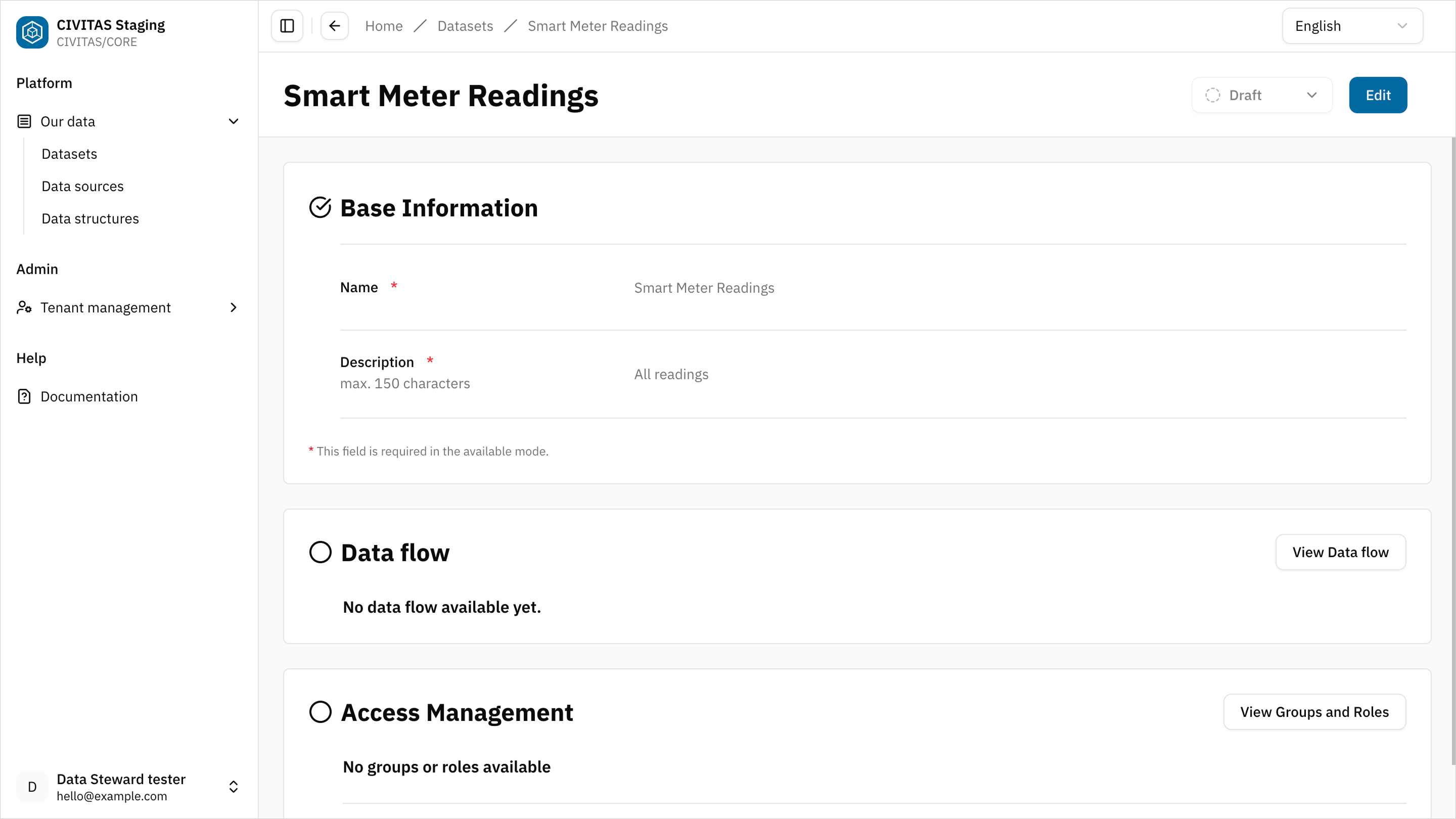The height and width of the screenshot is (819, 1456).
Task: Click the back arrow navigation icon
Action: pos(334,25)
